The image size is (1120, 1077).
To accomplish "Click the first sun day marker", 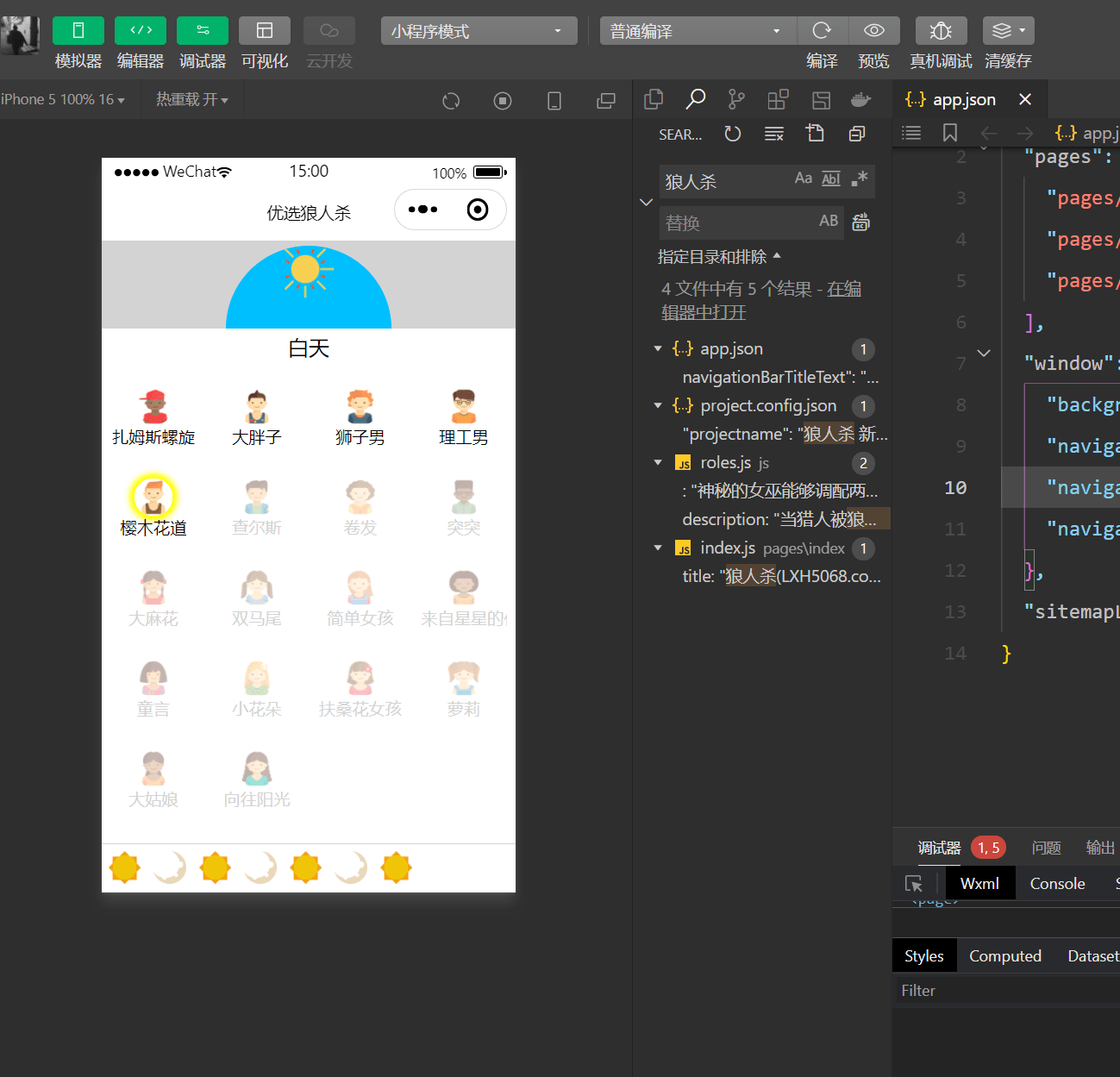I will click(125, 867).
